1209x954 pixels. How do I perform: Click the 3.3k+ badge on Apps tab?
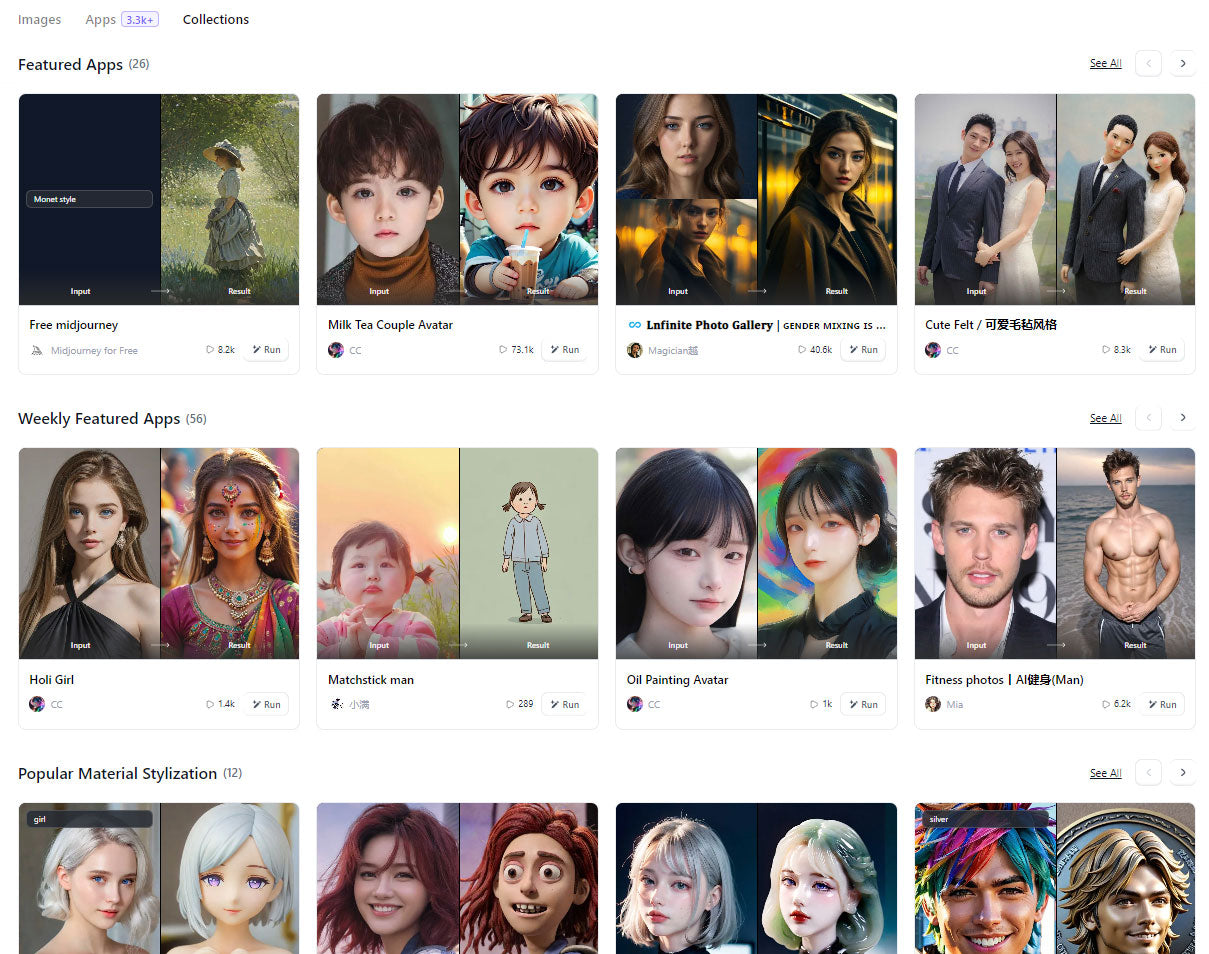tap(140, 19)
